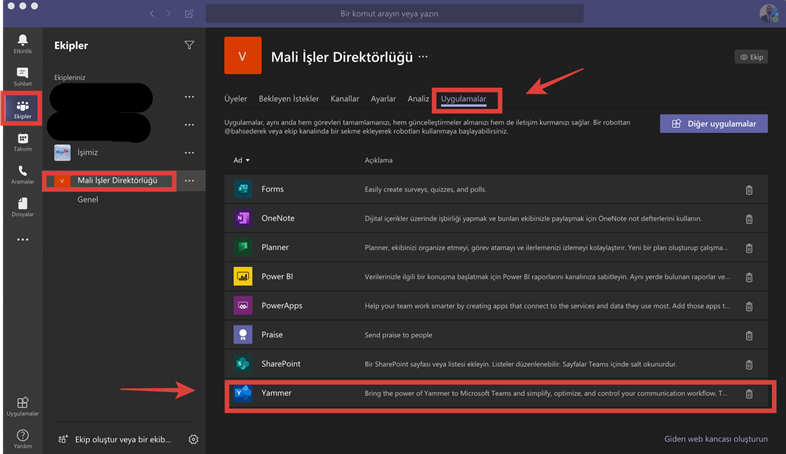Switch to the Ayarlar tab
The height and width of the screenshot is (454, 786).
tap(383, 99)
